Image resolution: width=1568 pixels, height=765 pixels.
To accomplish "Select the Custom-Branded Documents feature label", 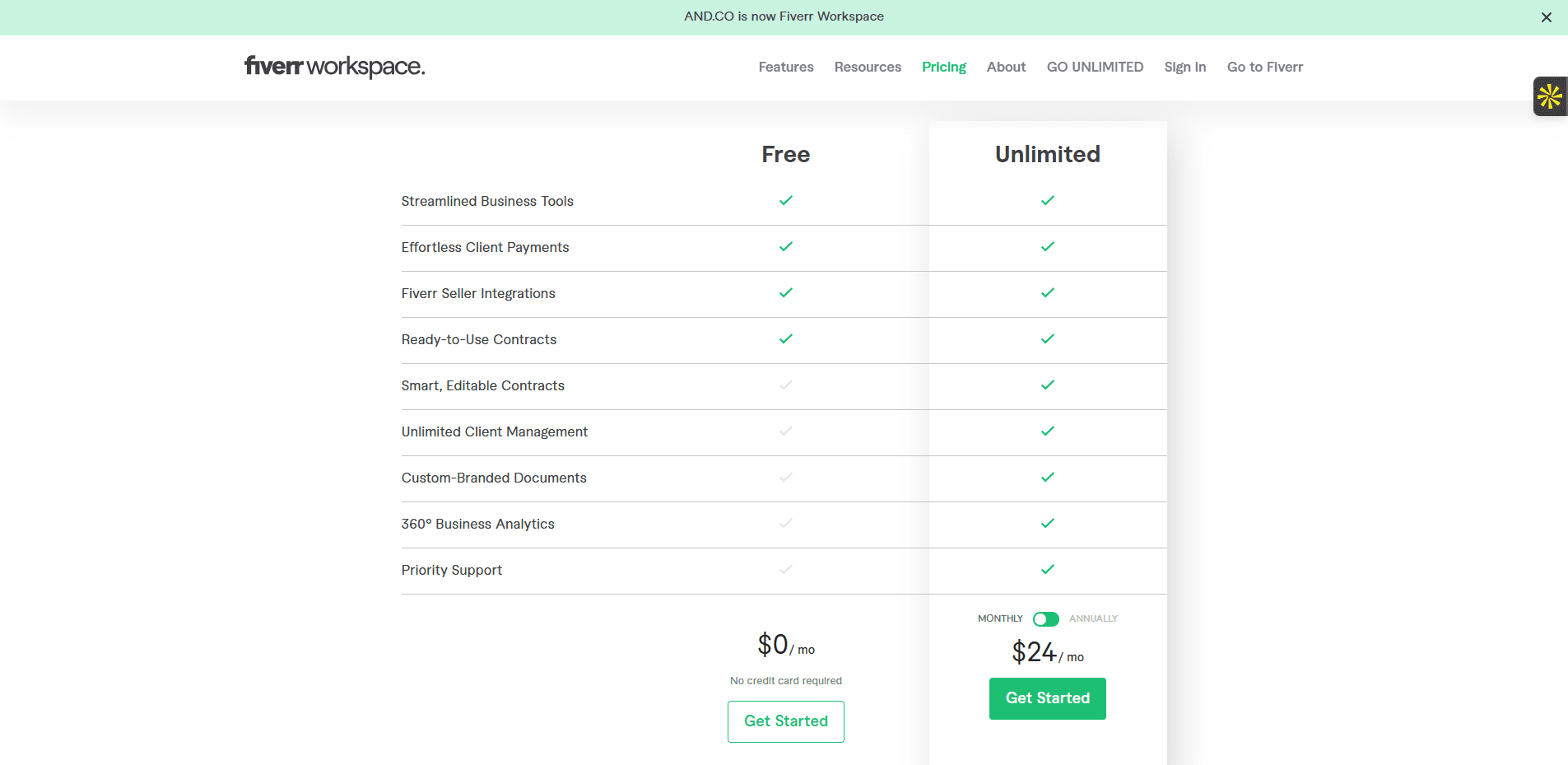I will coord(494,478).
